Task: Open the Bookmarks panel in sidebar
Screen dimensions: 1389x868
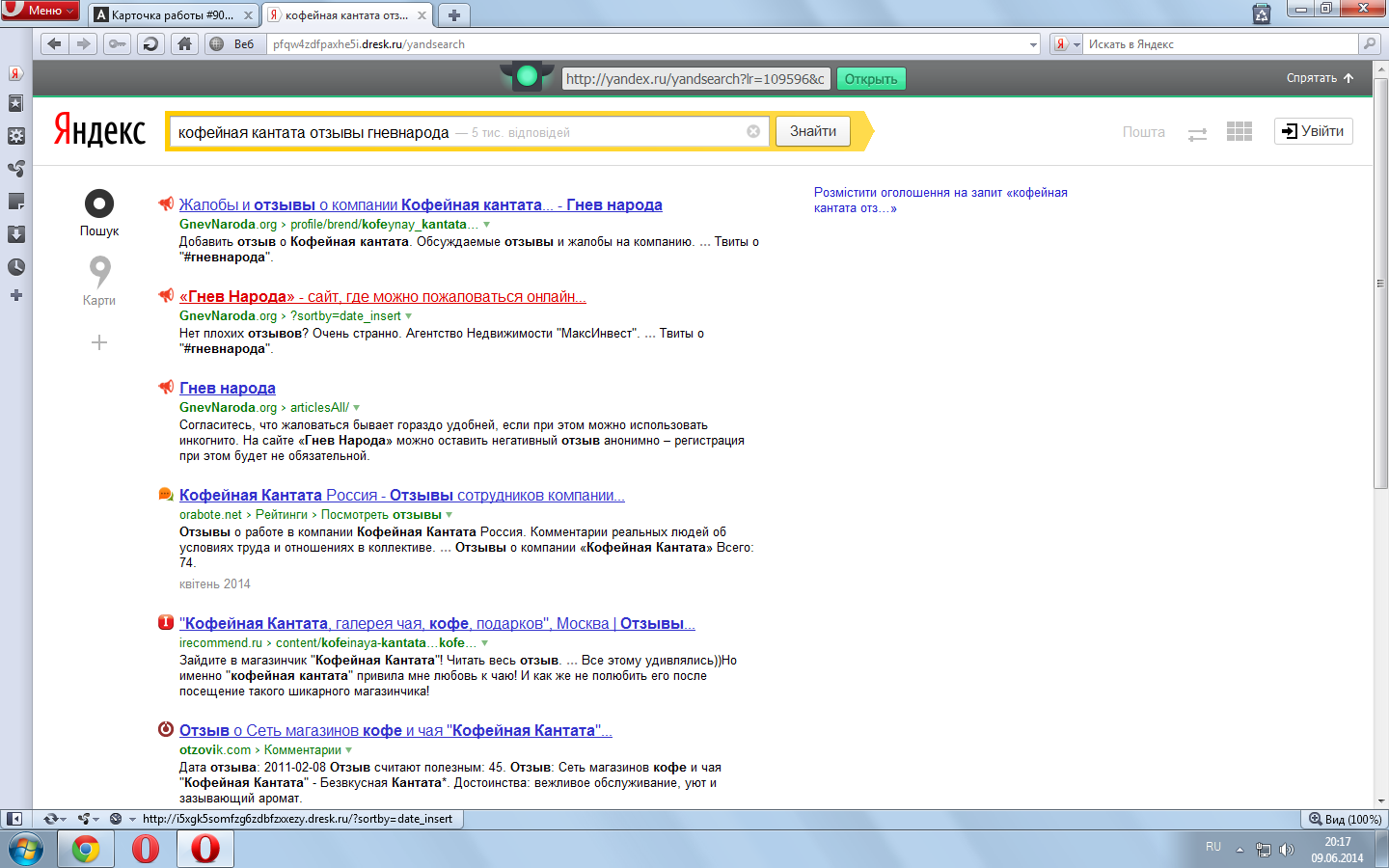Action: tap(15, 103)
